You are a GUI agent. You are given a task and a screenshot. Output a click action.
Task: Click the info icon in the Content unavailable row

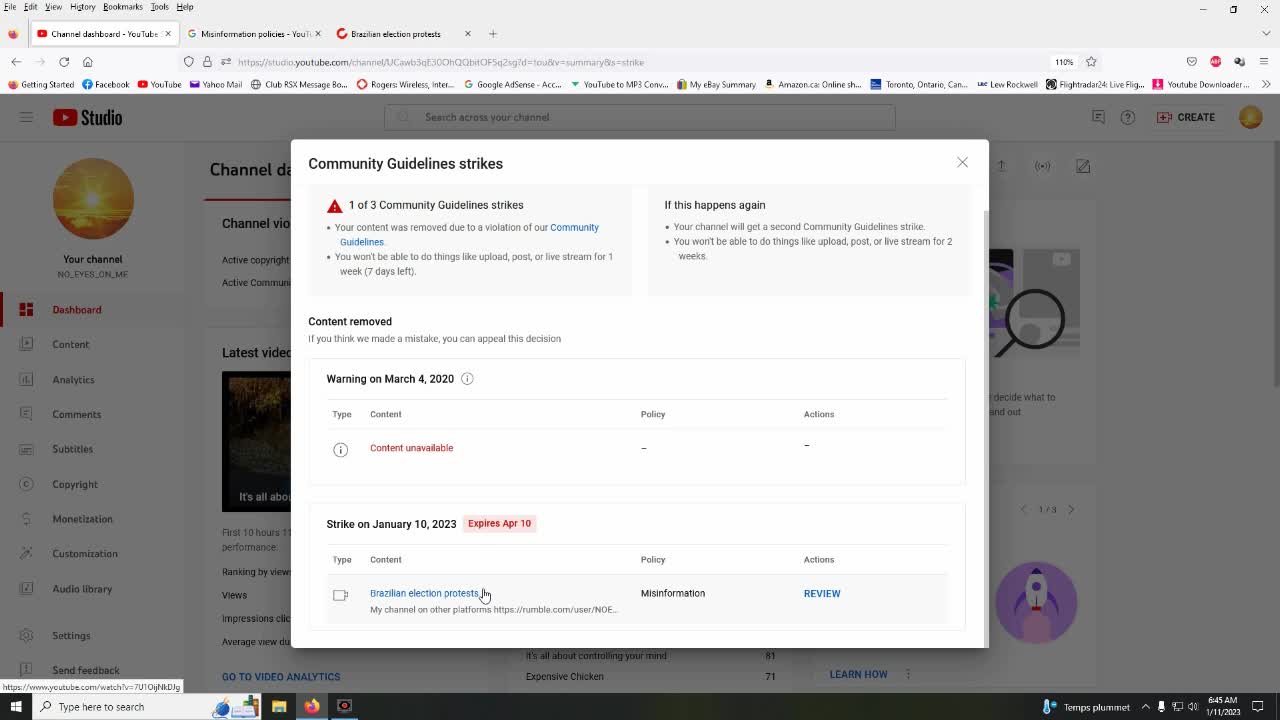[x=340, y=449]
